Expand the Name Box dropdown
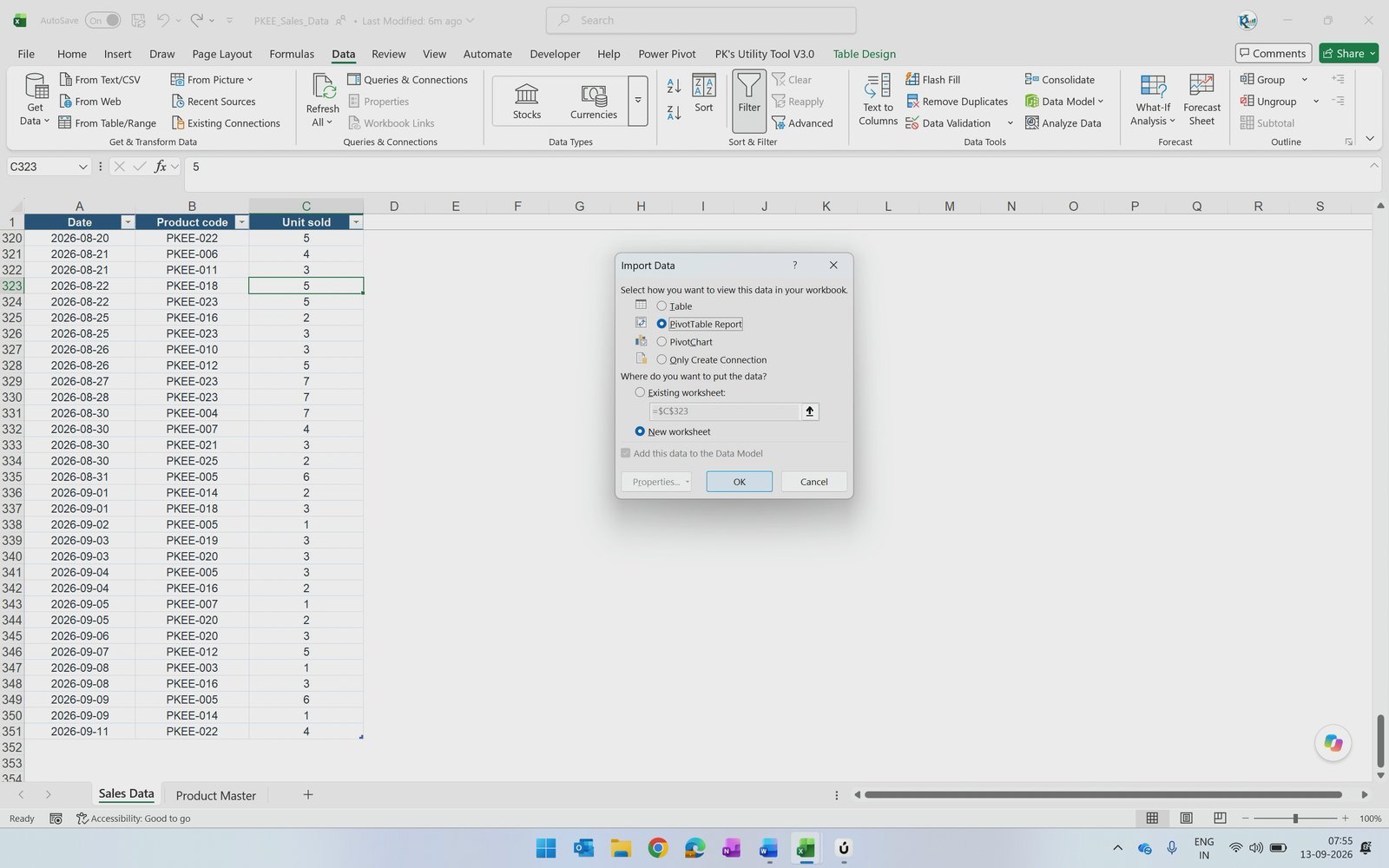Viewport: 1389px width, 868px height. [82, 167]
